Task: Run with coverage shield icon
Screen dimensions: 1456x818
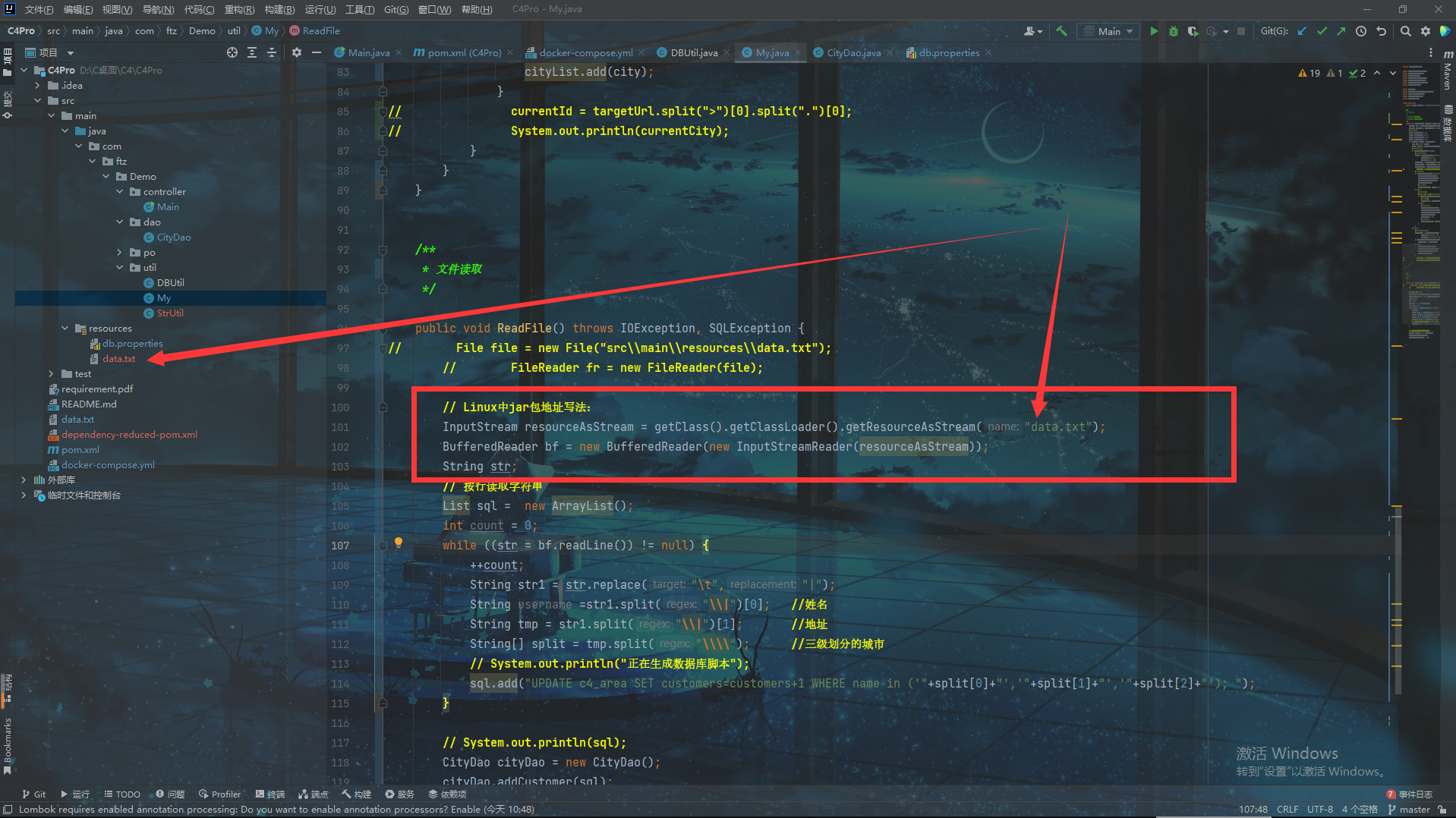Action: [1193, 31]
